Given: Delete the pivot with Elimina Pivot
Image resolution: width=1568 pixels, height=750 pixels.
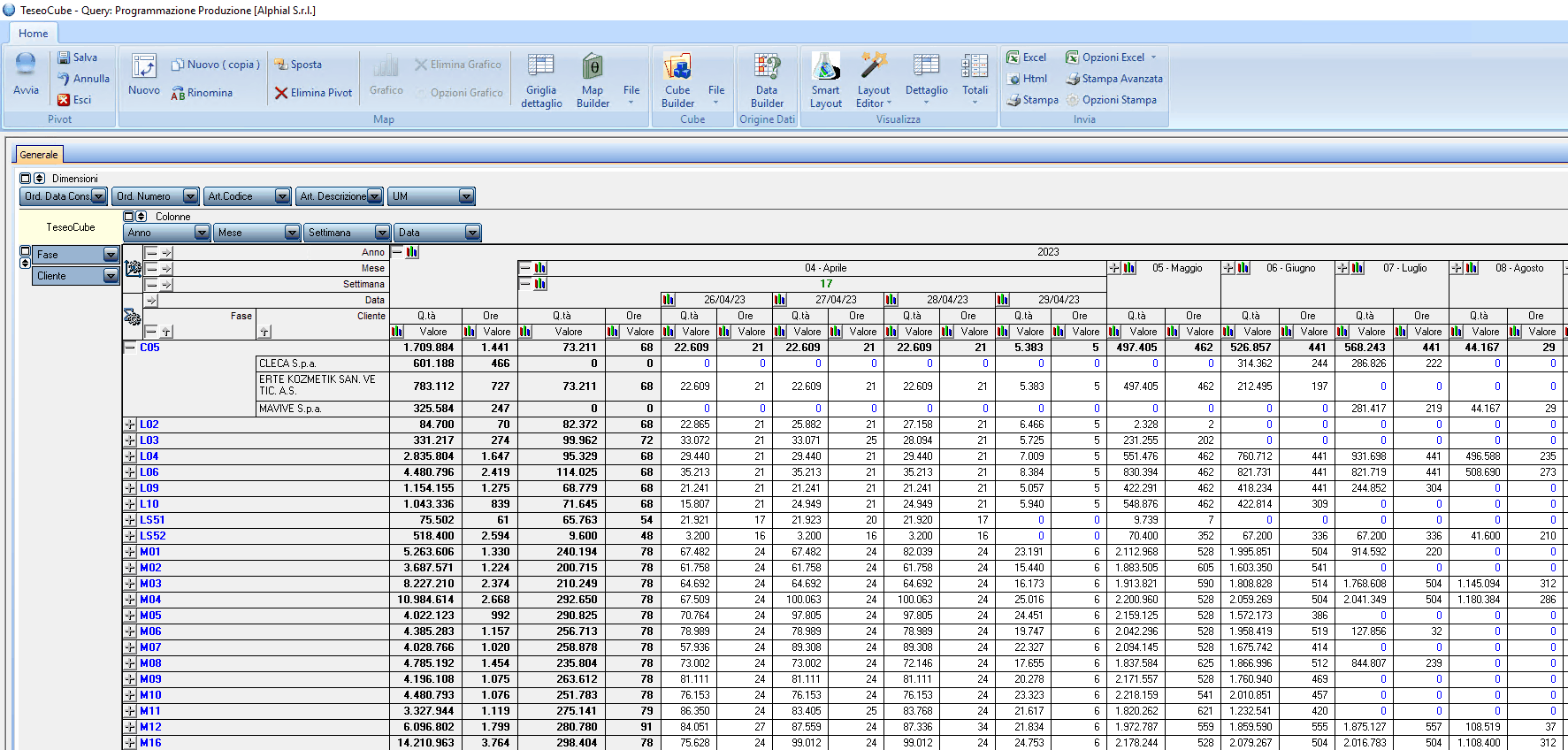Looking at the screenshot, I should click(x=313, y=93).
